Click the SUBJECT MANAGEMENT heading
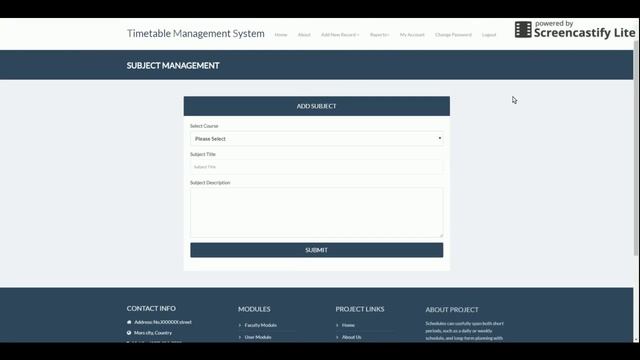 [x=173, y=65]
